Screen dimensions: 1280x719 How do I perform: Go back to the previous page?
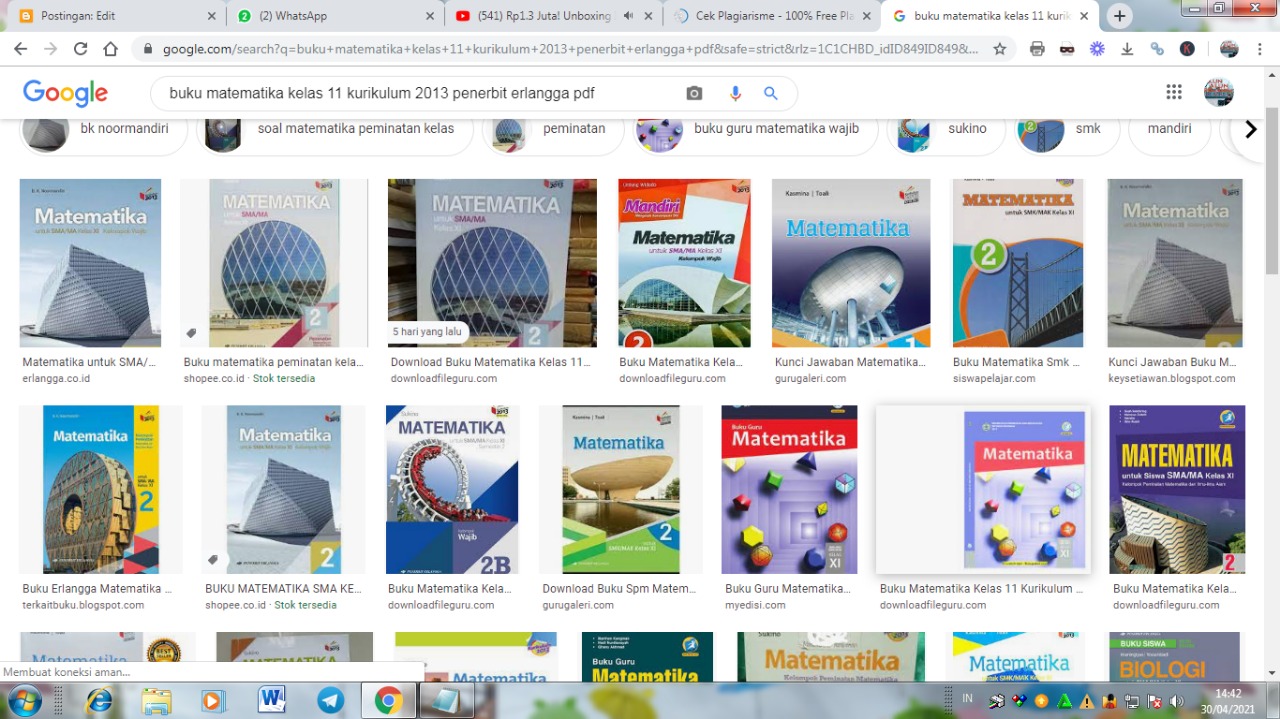click(x=20, y=48)
